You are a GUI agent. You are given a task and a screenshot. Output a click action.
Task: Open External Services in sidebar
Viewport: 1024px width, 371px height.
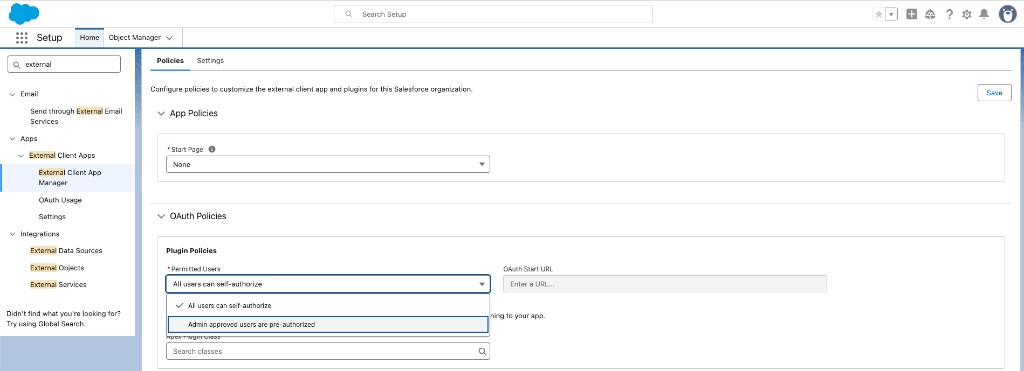(58, 284)
